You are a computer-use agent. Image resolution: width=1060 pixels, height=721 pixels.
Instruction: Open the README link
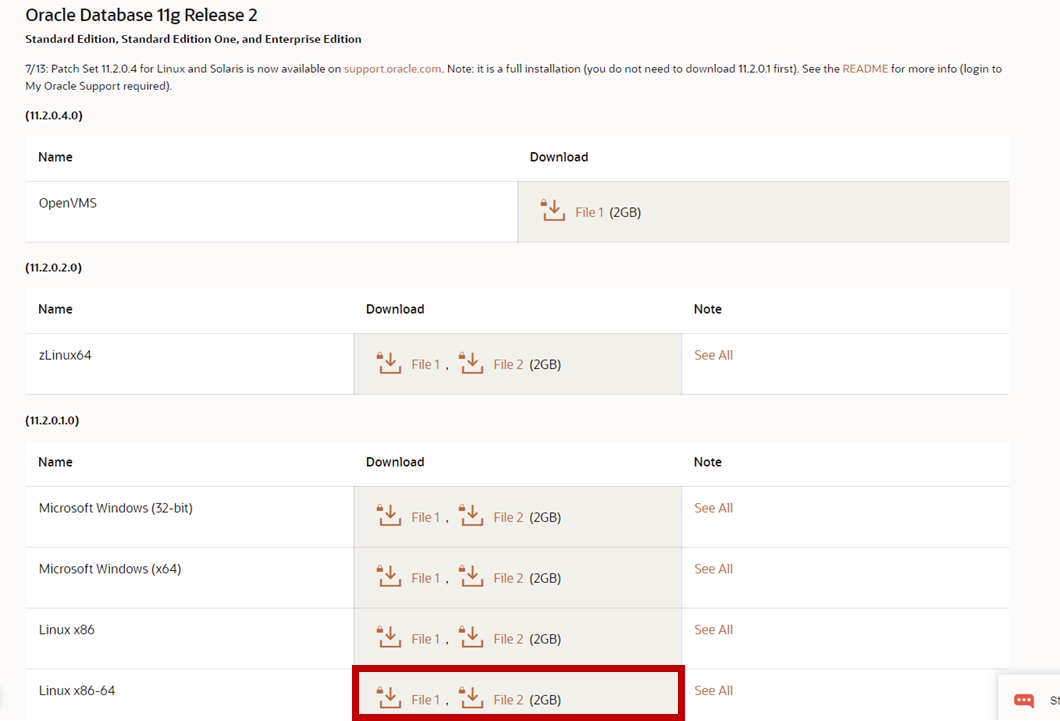865,69
